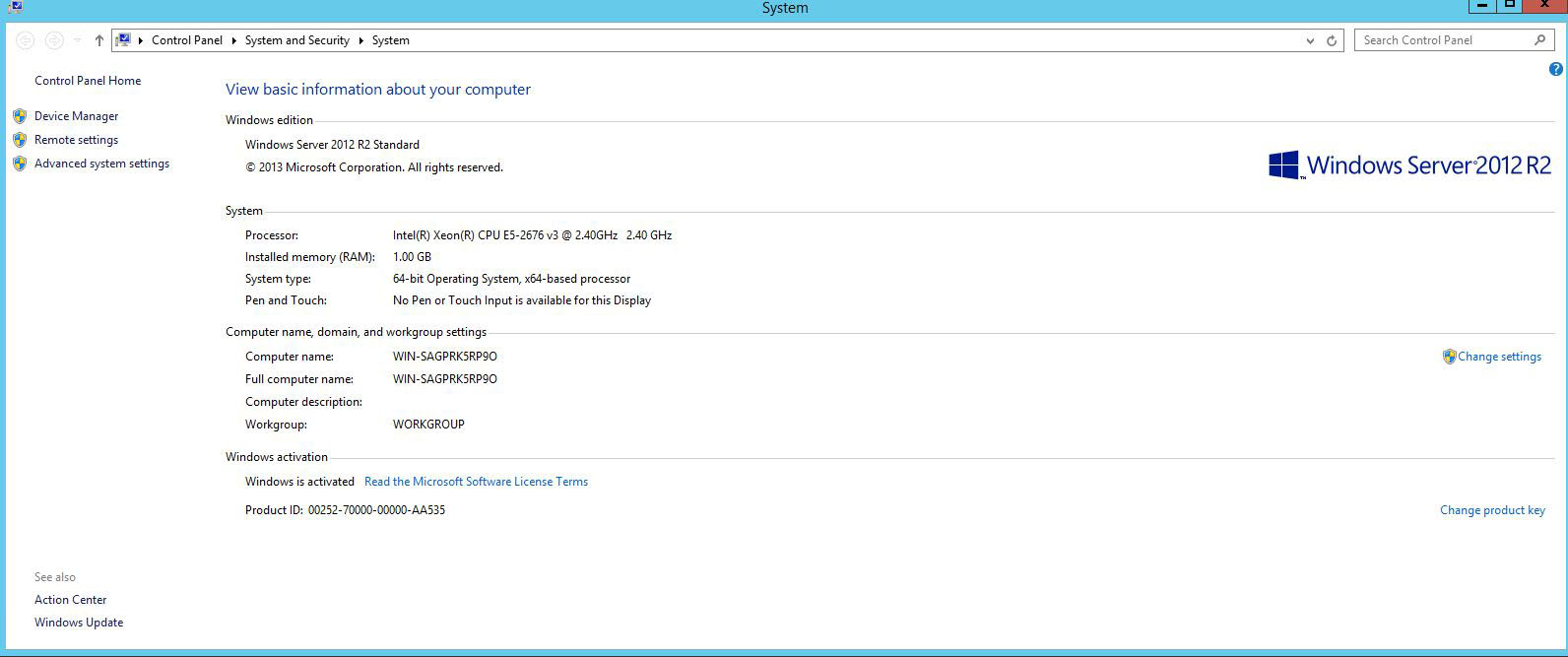The height and width of the screenshot is (657, 1568).
Task: Select System and Security breadcrumb
Action: pyautogui.click(x=297, y=40)
